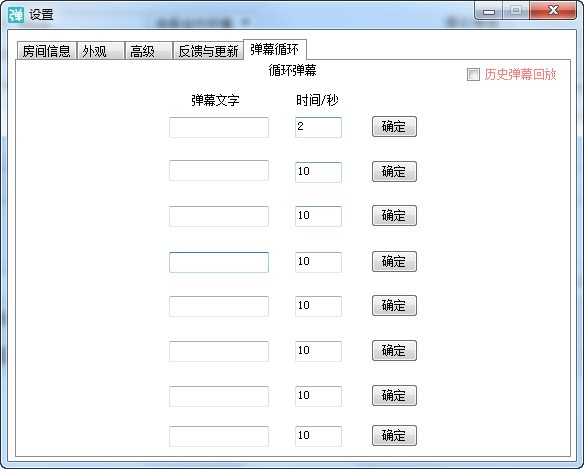This screenshot has width=584, height=469.
Task: Click the 时间/秒 column label
Action: click(x=317, y=100)
